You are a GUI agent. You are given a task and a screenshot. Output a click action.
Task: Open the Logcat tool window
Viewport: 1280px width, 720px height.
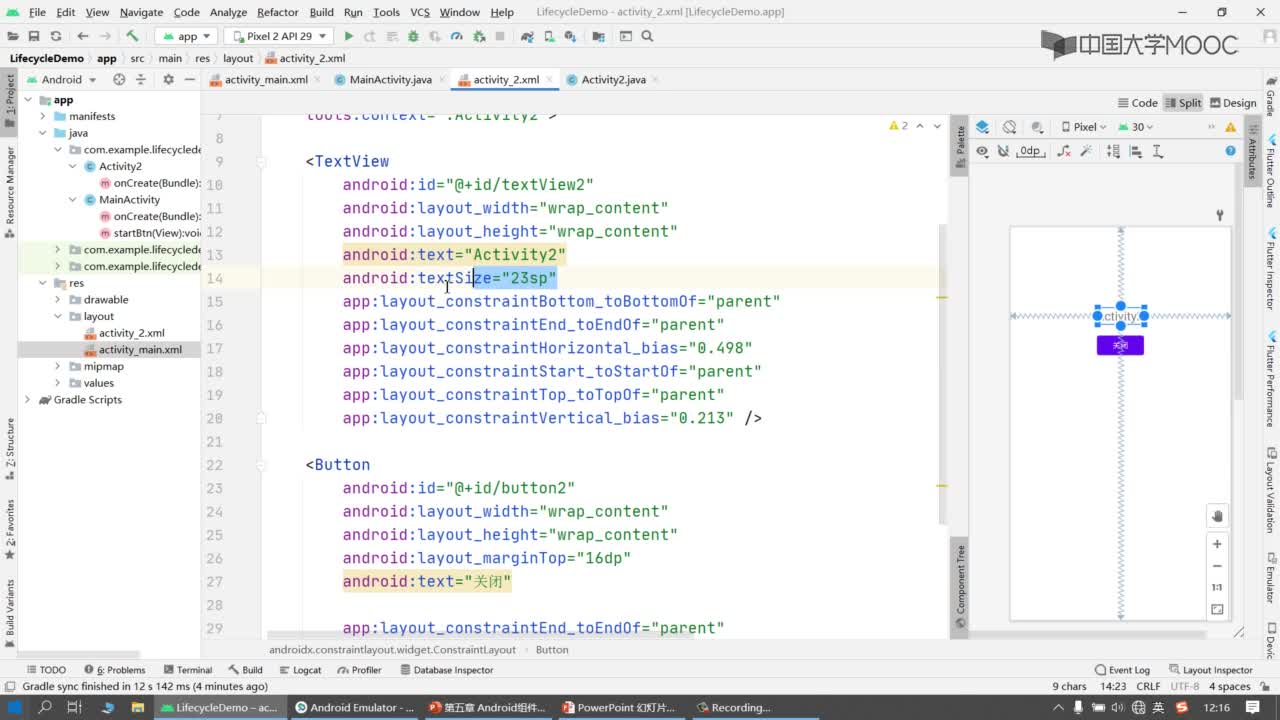(299, 670)
